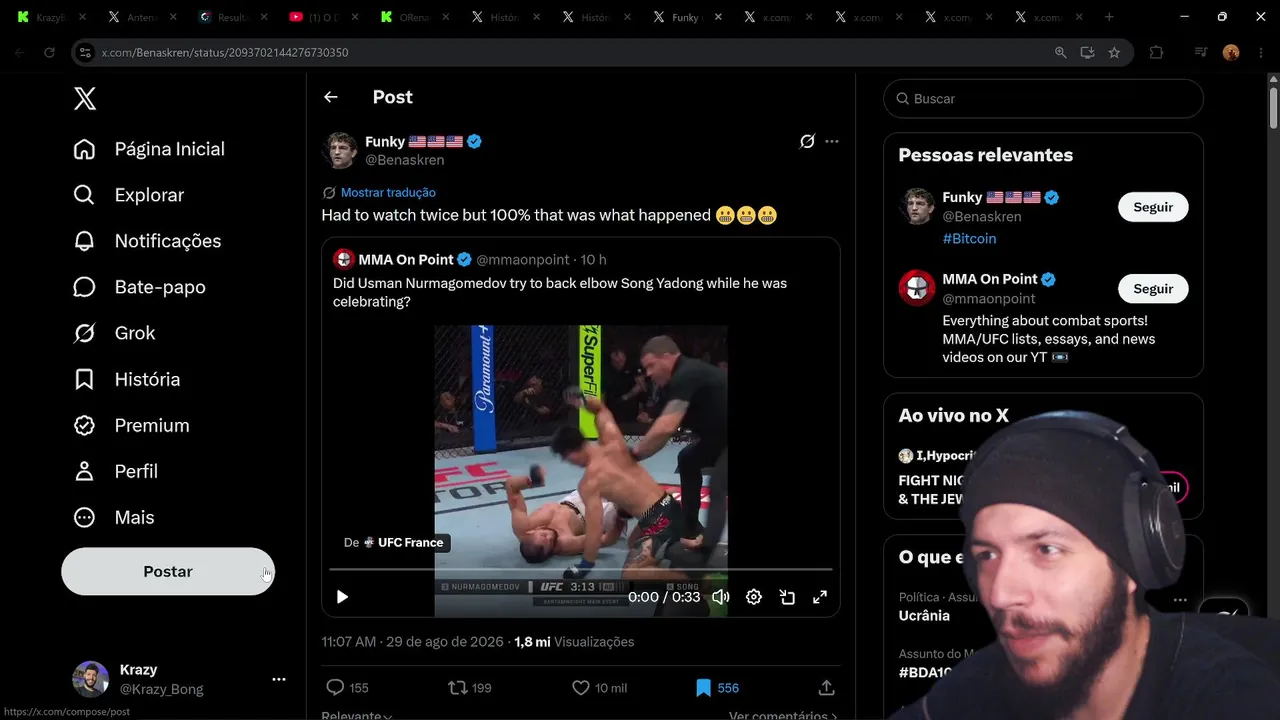Click the Postar button
This screenshot has width=1280, height=720.
[168, 571]
